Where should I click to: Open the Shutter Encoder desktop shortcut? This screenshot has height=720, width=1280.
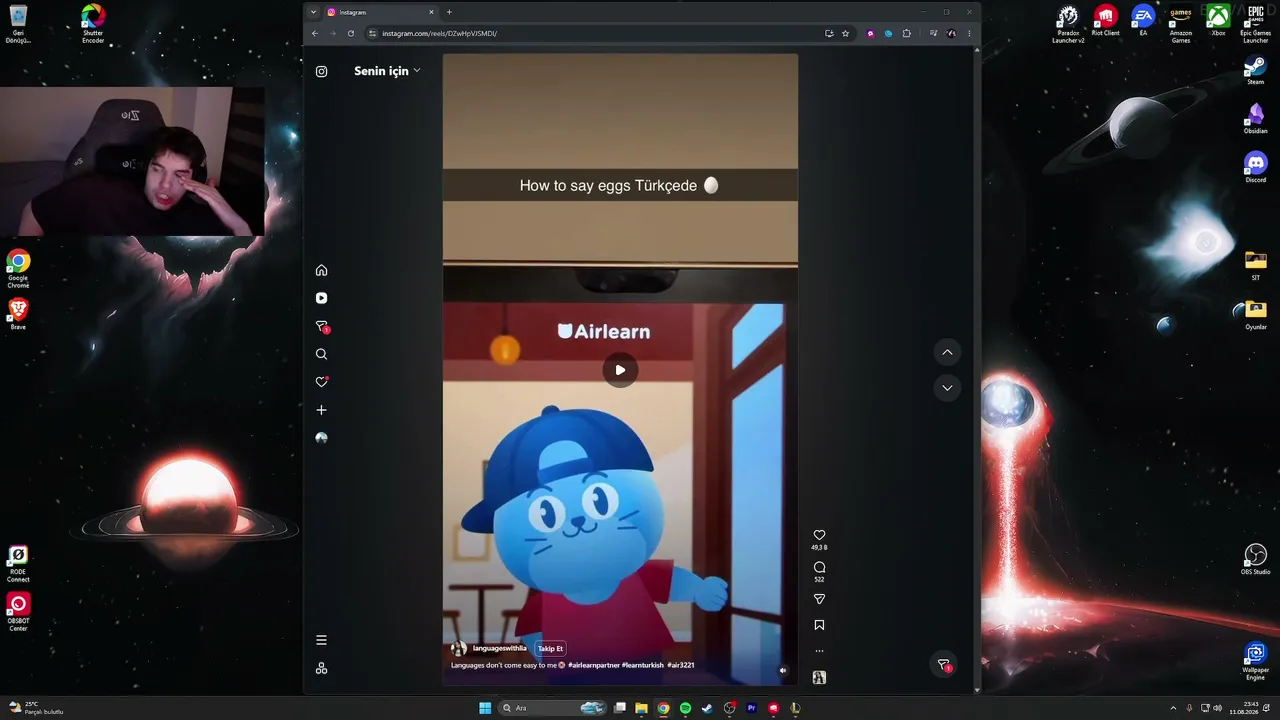pos(93,24)
